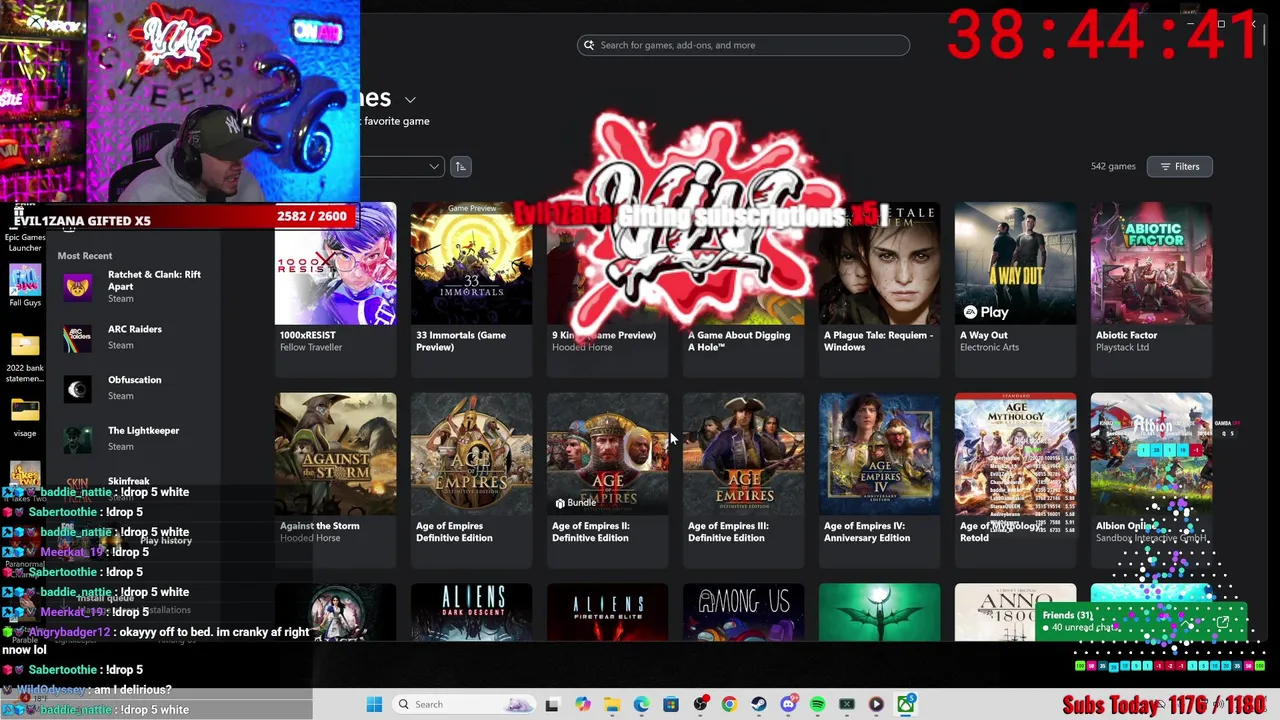Open Aliens Fireteam Elite tile
This screenshot has height=720, width=1280.
[607, 612]
